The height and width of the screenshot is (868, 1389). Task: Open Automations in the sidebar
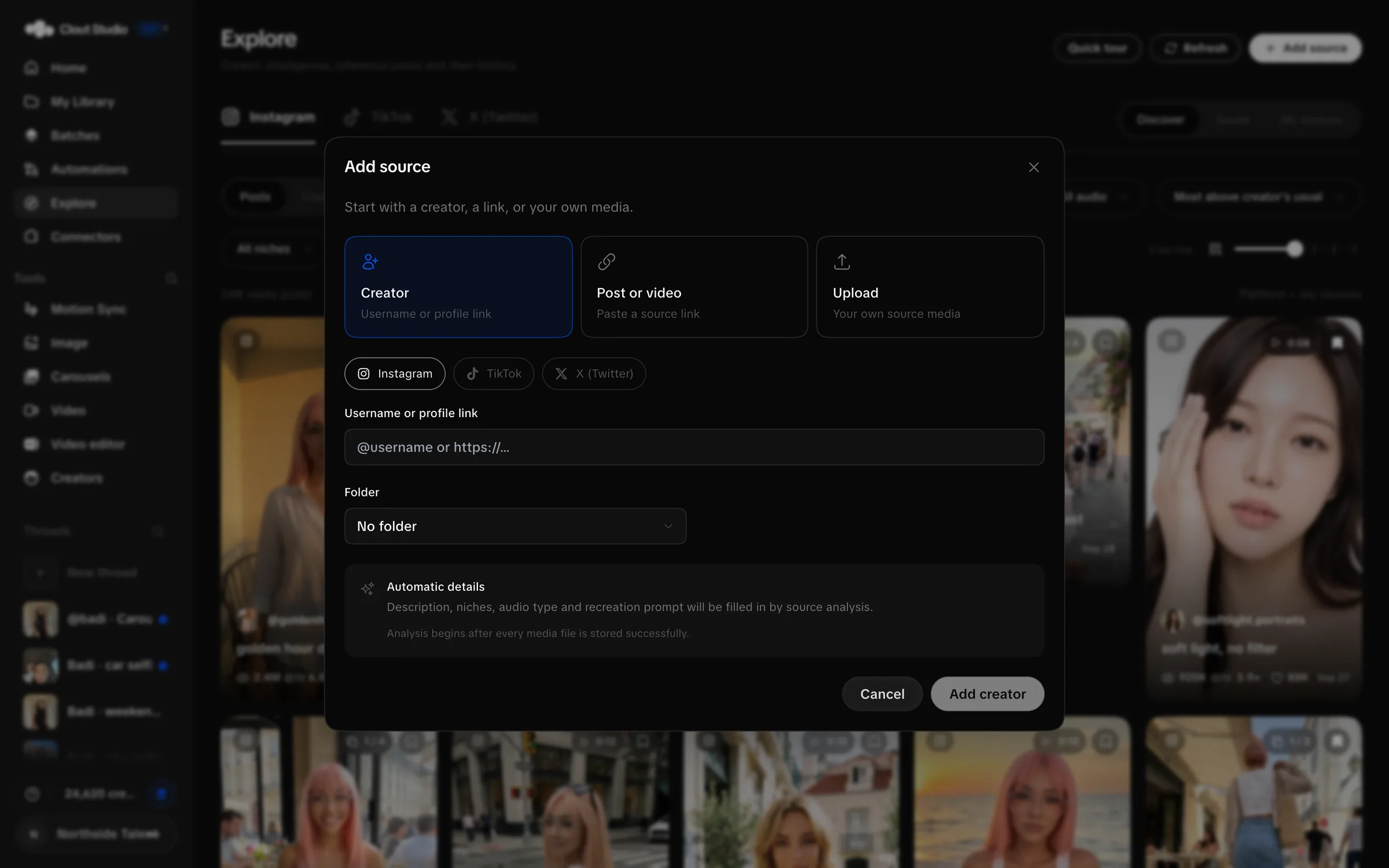pos(95,169)
